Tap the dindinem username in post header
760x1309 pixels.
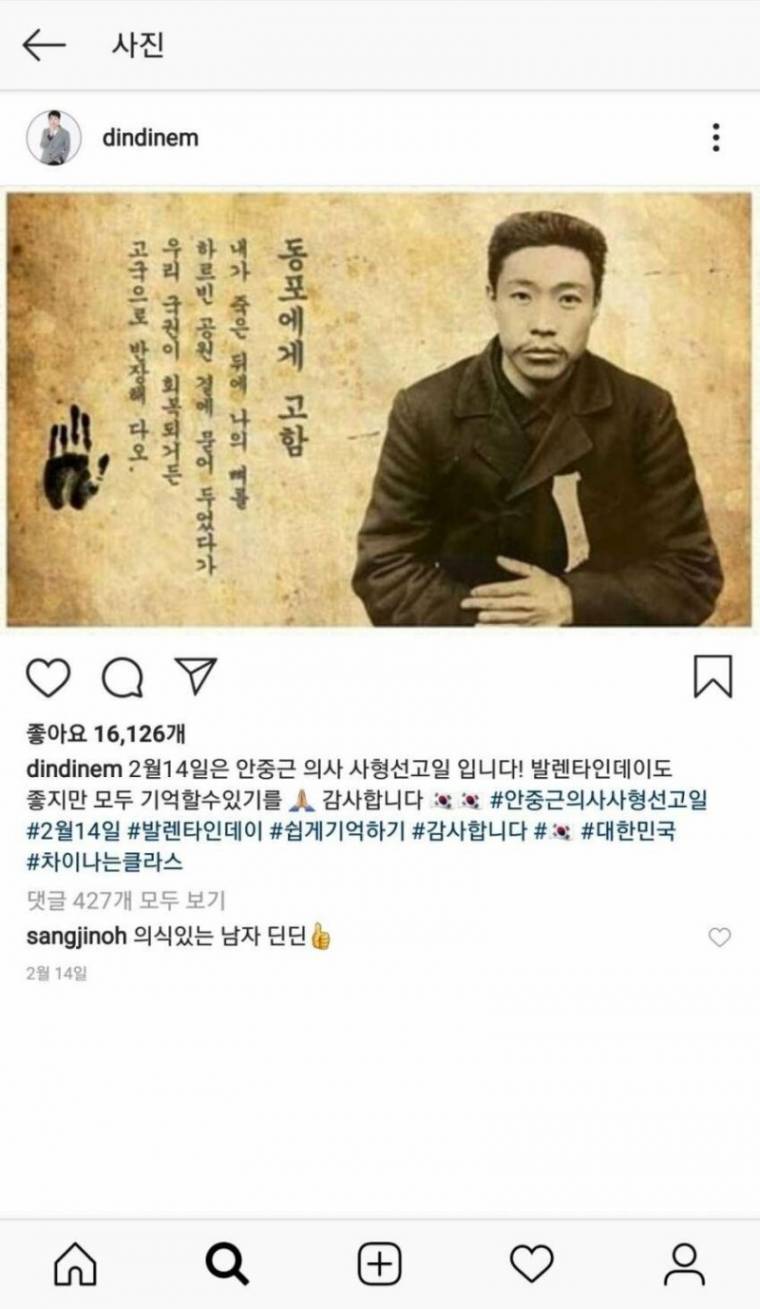[150, 138]
